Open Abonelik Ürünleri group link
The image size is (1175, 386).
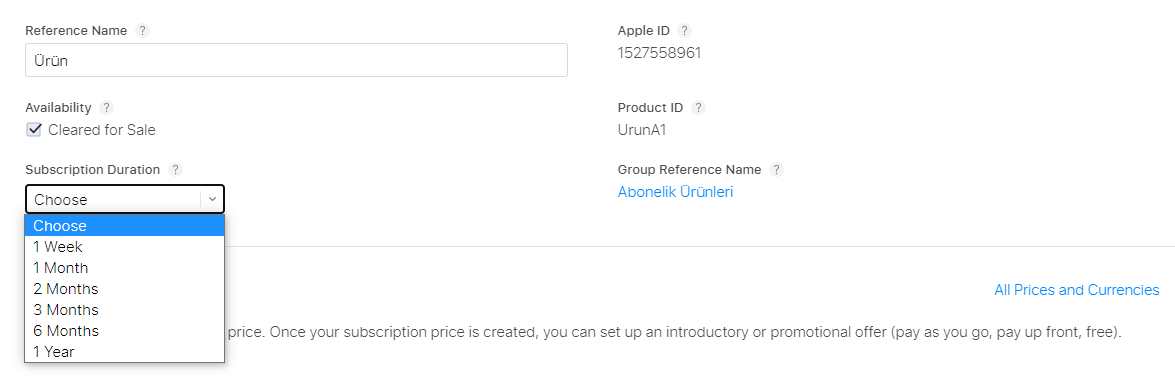pos(675,192)
